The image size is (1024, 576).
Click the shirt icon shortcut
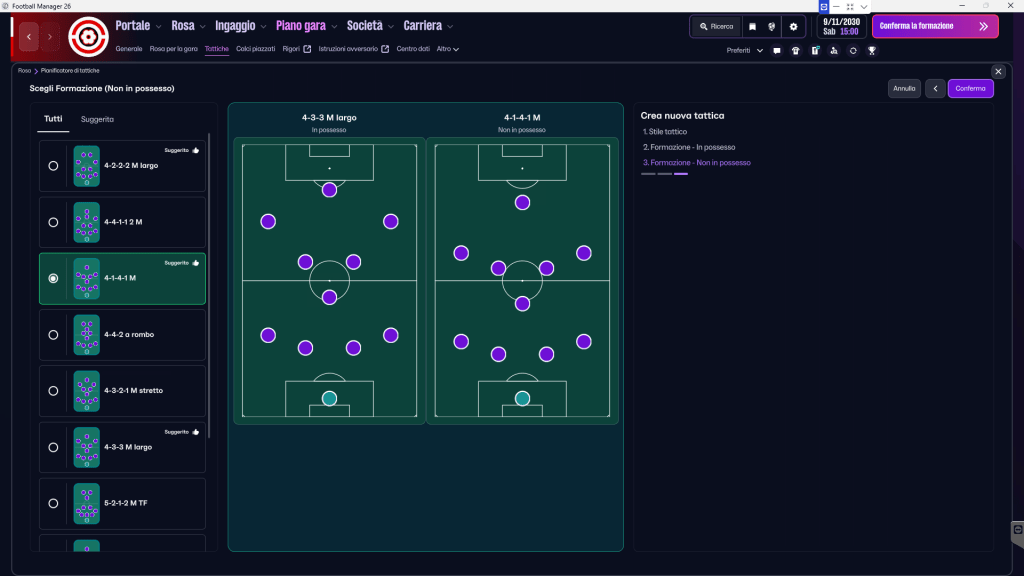tap(795, 50)
